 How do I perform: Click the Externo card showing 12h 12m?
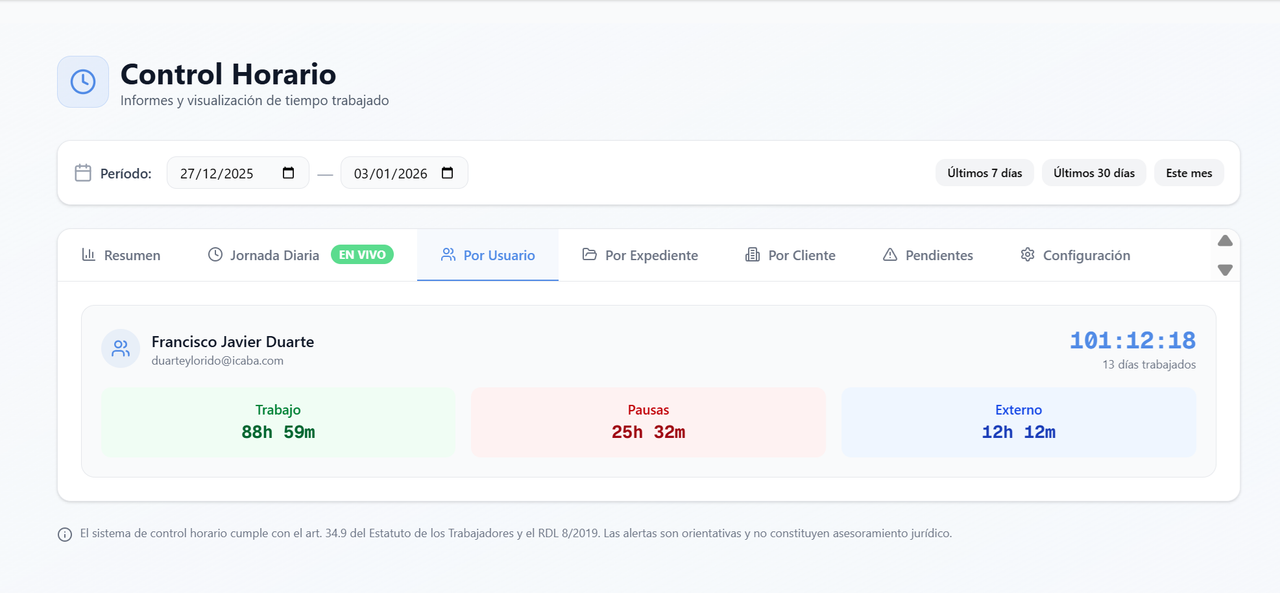(x=1018, y=422)
